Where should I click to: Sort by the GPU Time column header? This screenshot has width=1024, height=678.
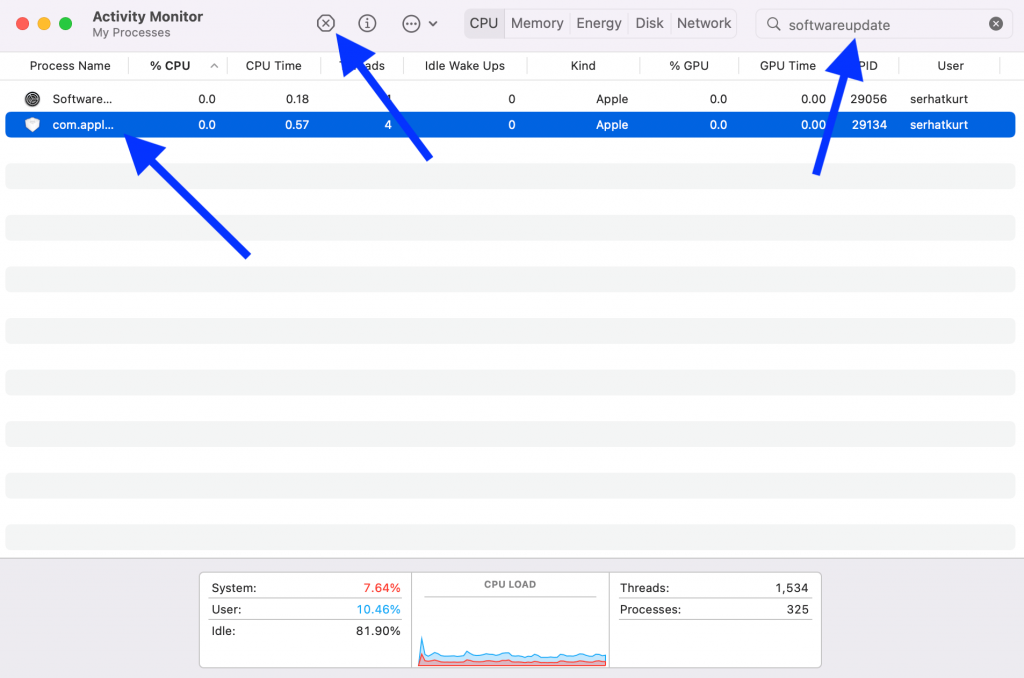788,66
